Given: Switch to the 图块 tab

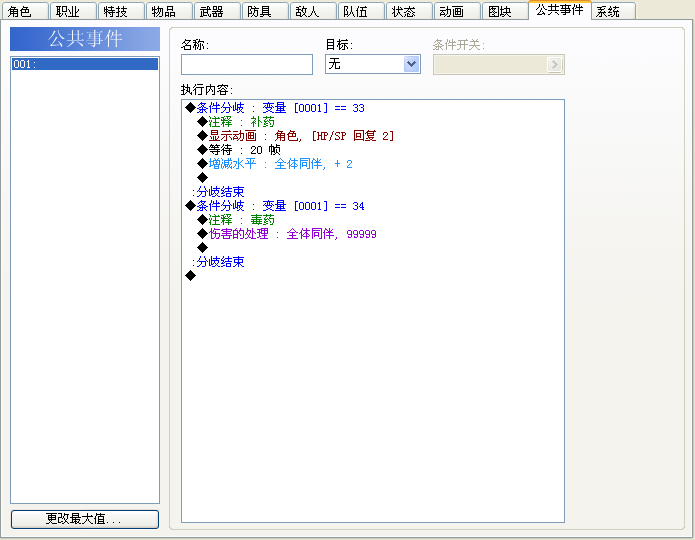Looking at the screenshot, I should 504,11.
